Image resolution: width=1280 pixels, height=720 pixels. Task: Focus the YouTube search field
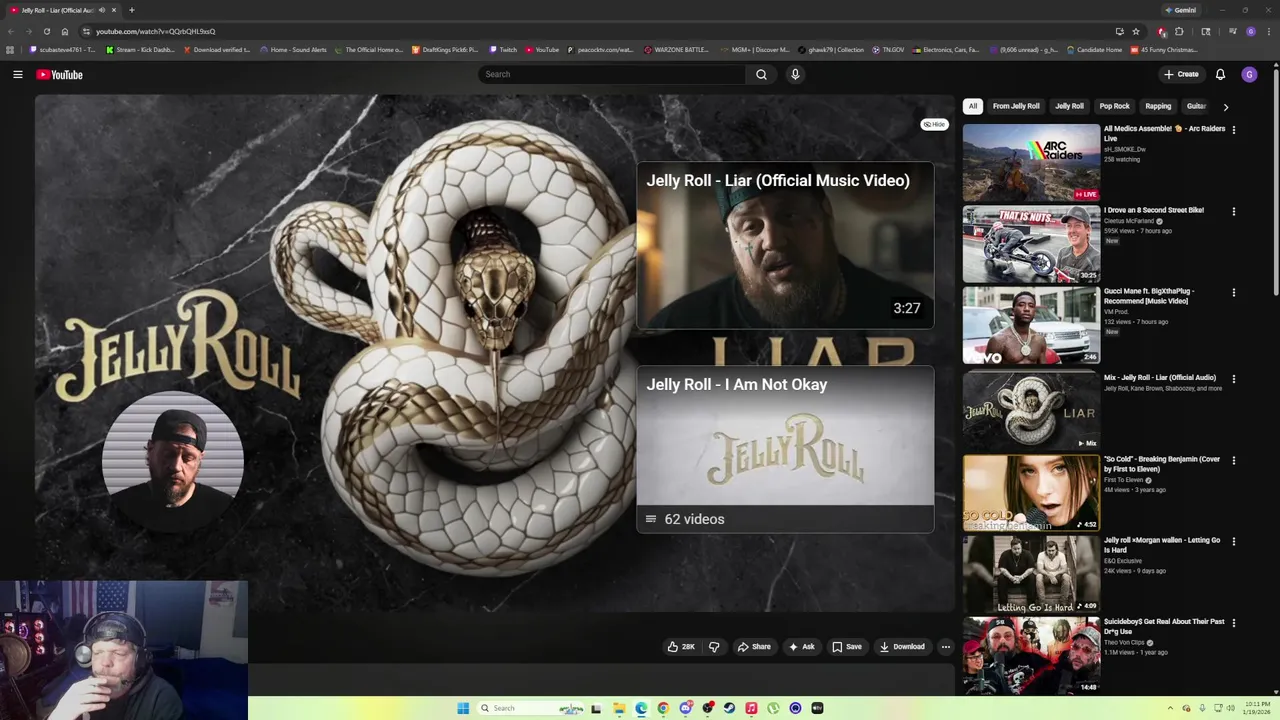pyautogui.click(x=612, y=74)
